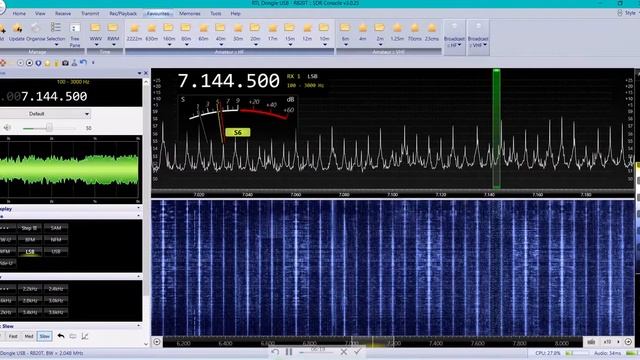Open the 70cms favourite band
Viewport: 640px width, 360px height.
414,32
